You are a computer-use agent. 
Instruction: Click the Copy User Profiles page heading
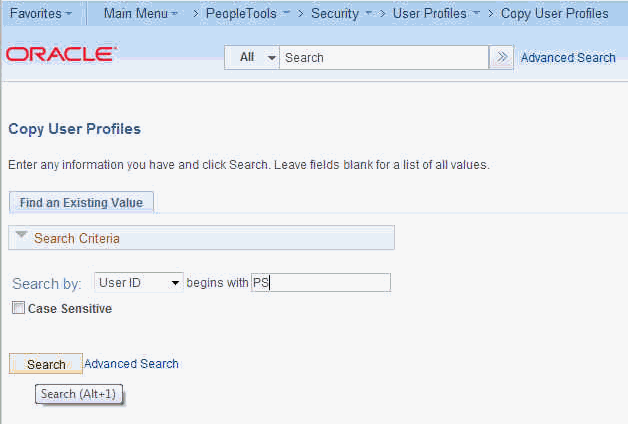pyautogui.click(x=74, y=129)
